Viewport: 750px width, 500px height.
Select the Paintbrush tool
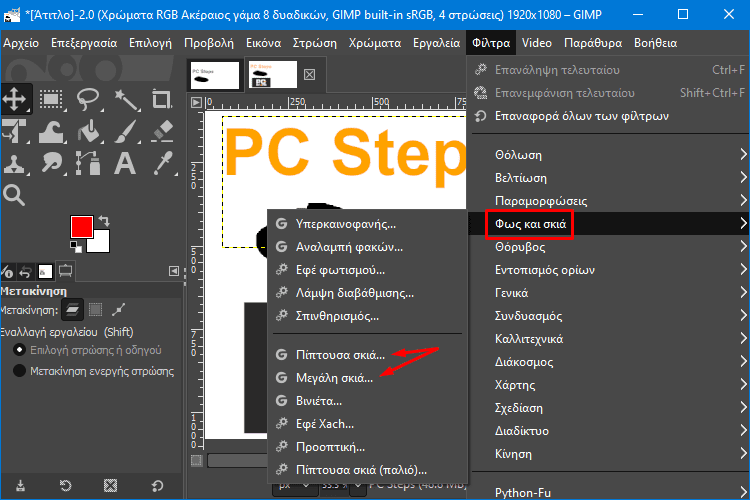tap(127, 131)
